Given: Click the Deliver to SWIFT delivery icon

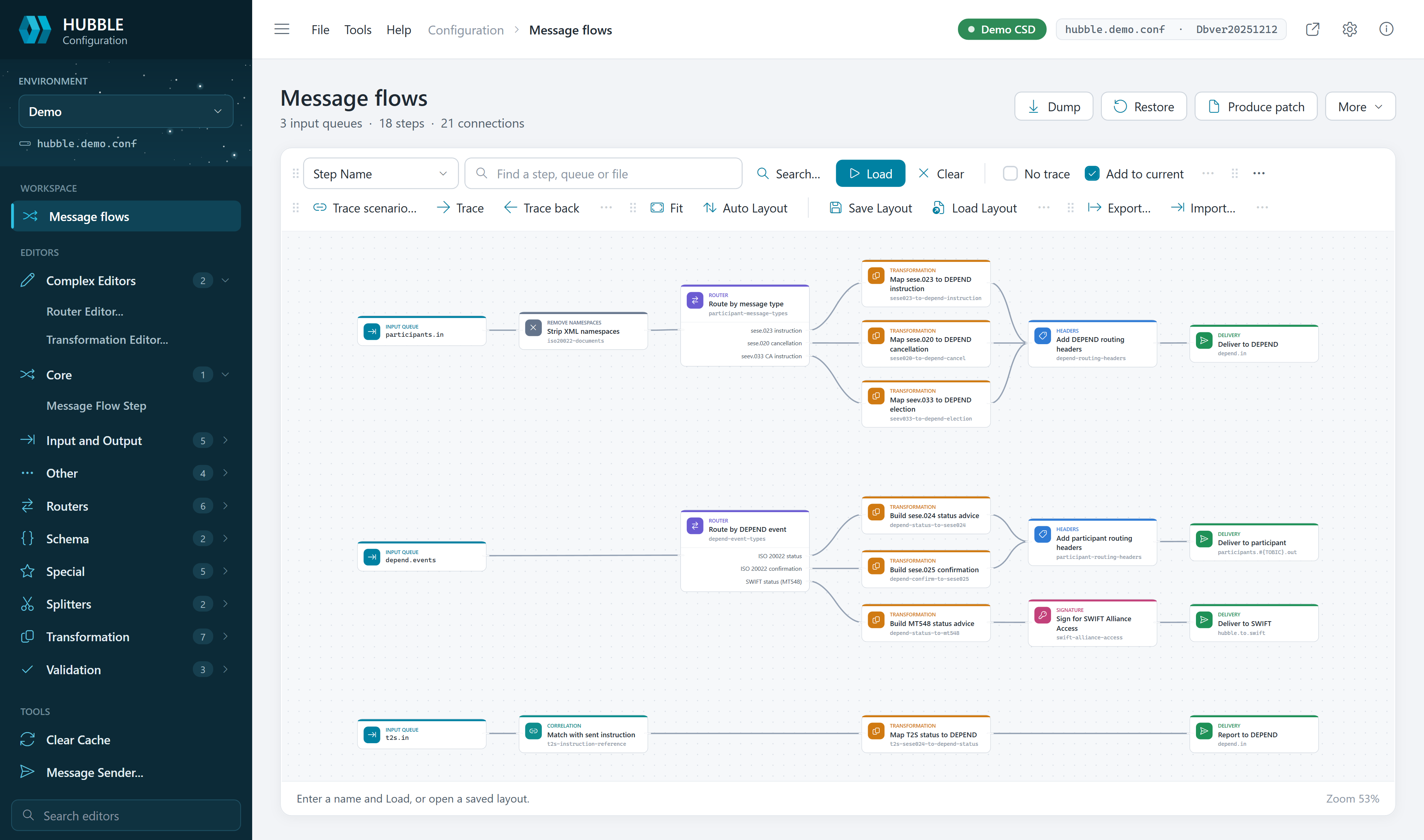Looking at the screenshot, I should click(x=1204, y=619).
